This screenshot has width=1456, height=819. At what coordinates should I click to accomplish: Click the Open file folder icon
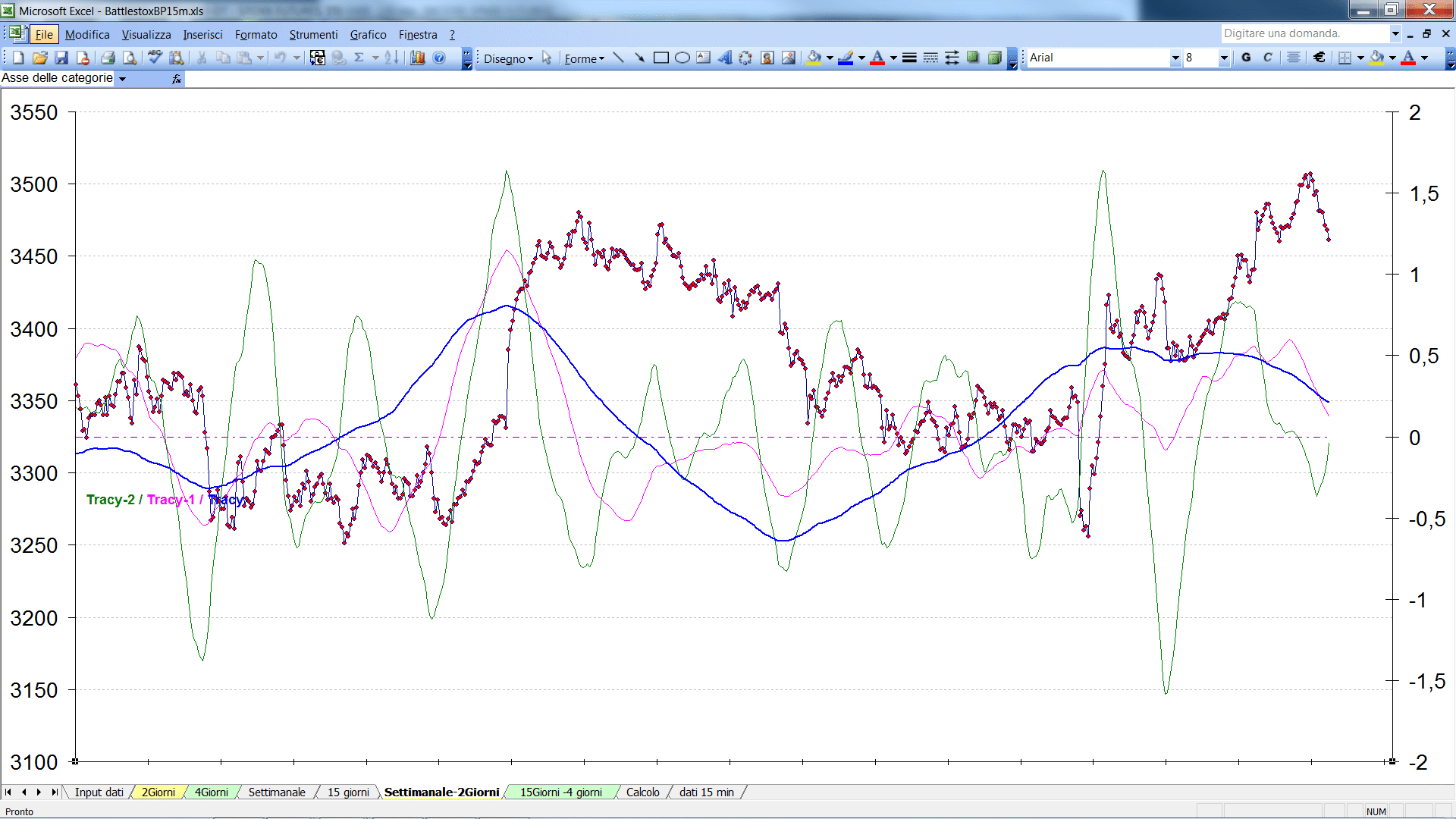(40, 58)
